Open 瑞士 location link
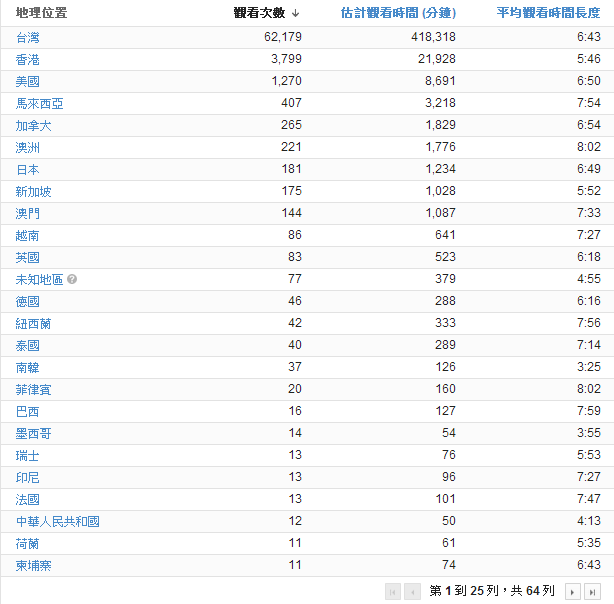The height and width of the screenshot is (604, 614). (x=27, y=455)
